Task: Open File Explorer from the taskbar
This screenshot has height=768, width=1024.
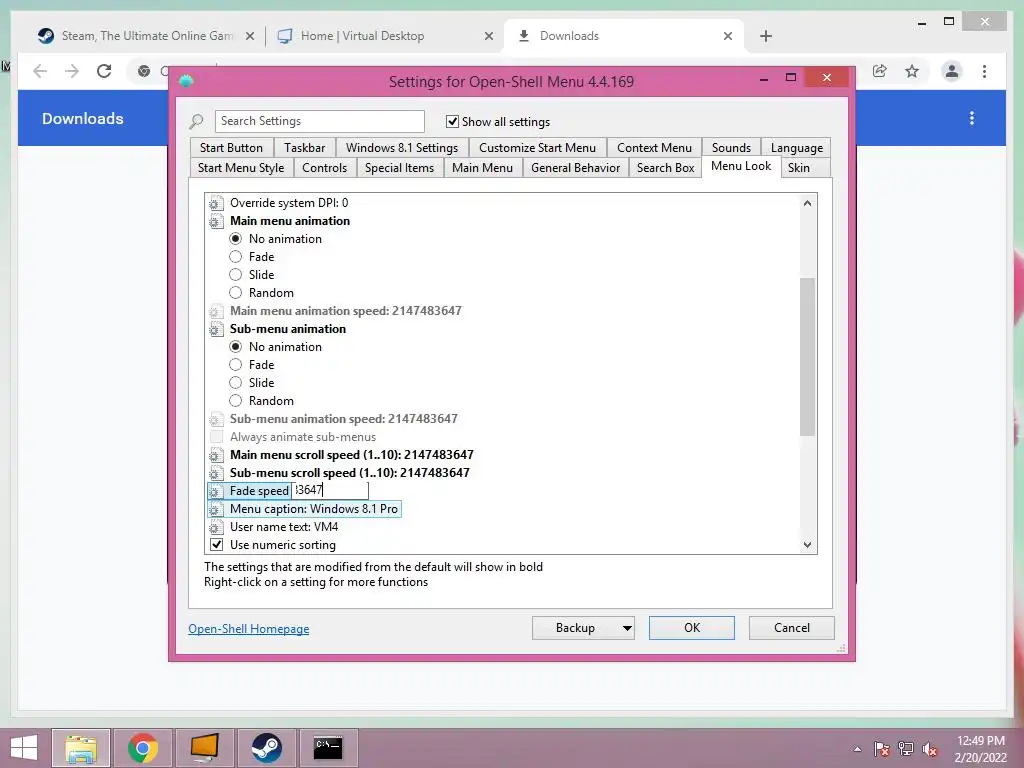Action: coord(81,748)
